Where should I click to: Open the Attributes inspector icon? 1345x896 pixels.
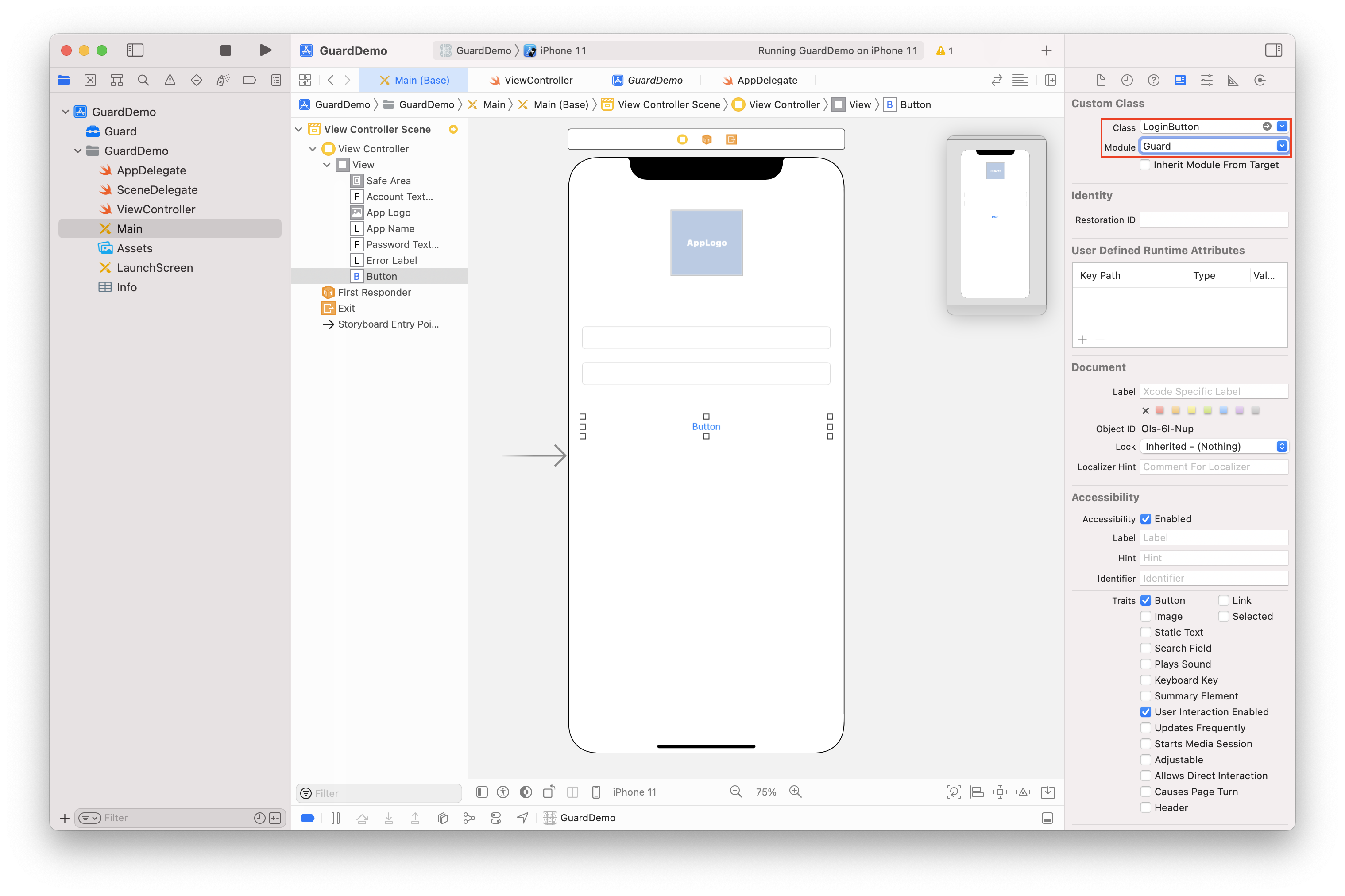pos(1206,80)
